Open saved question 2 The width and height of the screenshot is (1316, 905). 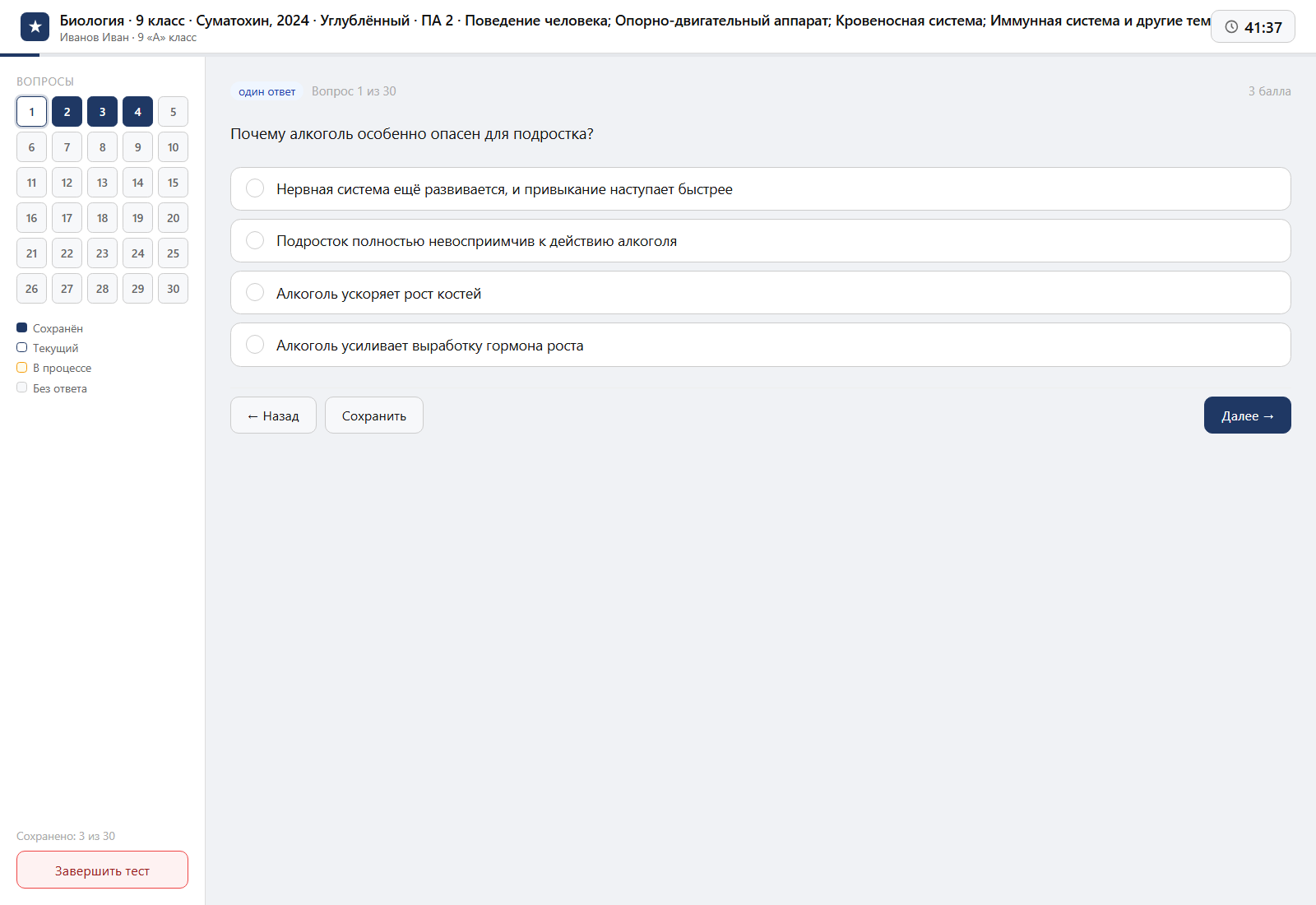click(67, 112)
